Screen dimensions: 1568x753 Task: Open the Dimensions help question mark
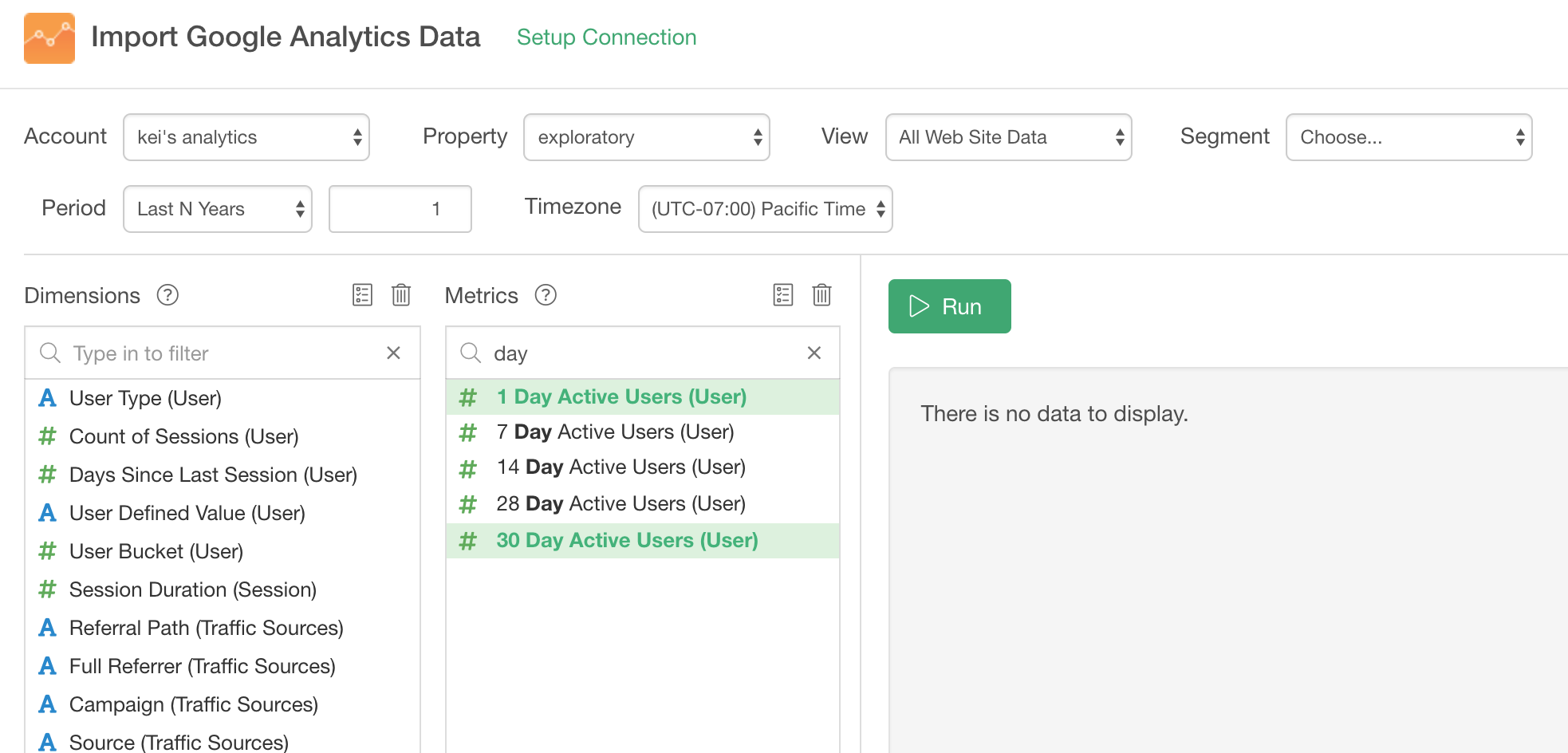click(x=167, y=295)
